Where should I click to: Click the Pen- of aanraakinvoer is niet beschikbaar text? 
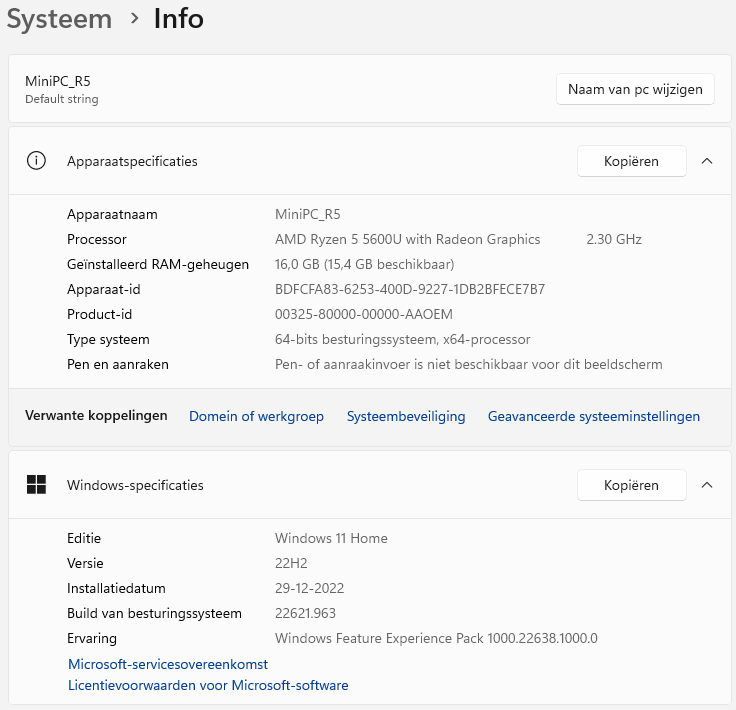pos(468,364)
